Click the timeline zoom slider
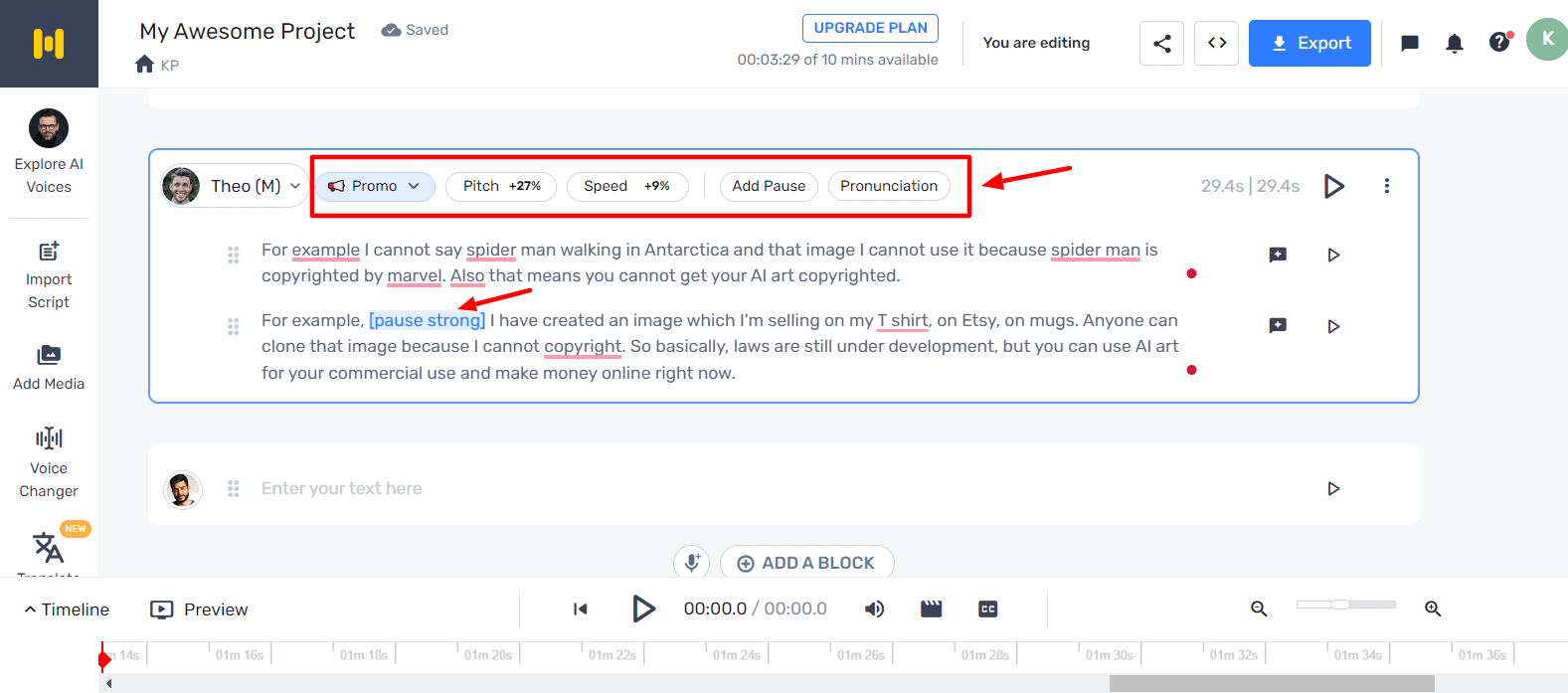The height and width of the screenshot is (693, 1568). [x=1345, y=605]
